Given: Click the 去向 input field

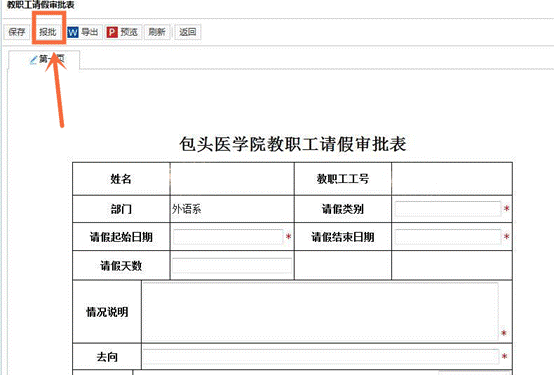Looking at the screenshot, I should [x=321, y=357].
